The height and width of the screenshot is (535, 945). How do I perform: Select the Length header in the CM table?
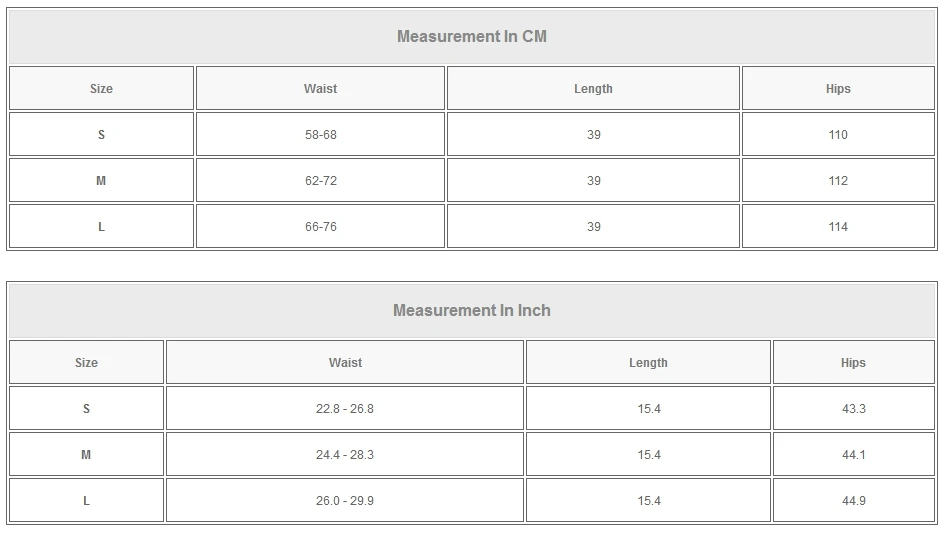(x=593, y=89)
